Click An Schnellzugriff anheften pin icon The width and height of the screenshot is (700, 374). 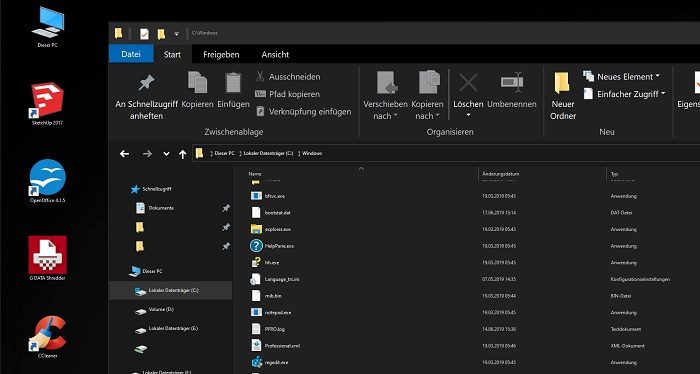click(146, 83)
